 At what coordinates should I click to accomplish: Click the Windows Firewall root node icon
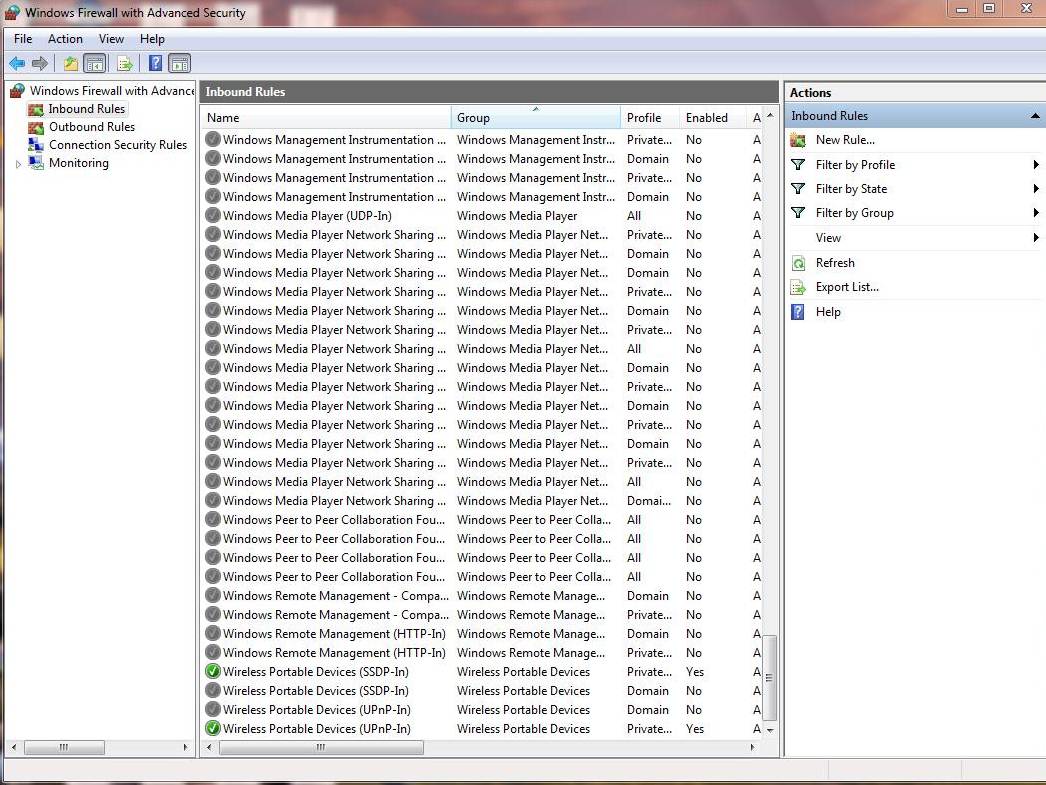click(17, 91)
